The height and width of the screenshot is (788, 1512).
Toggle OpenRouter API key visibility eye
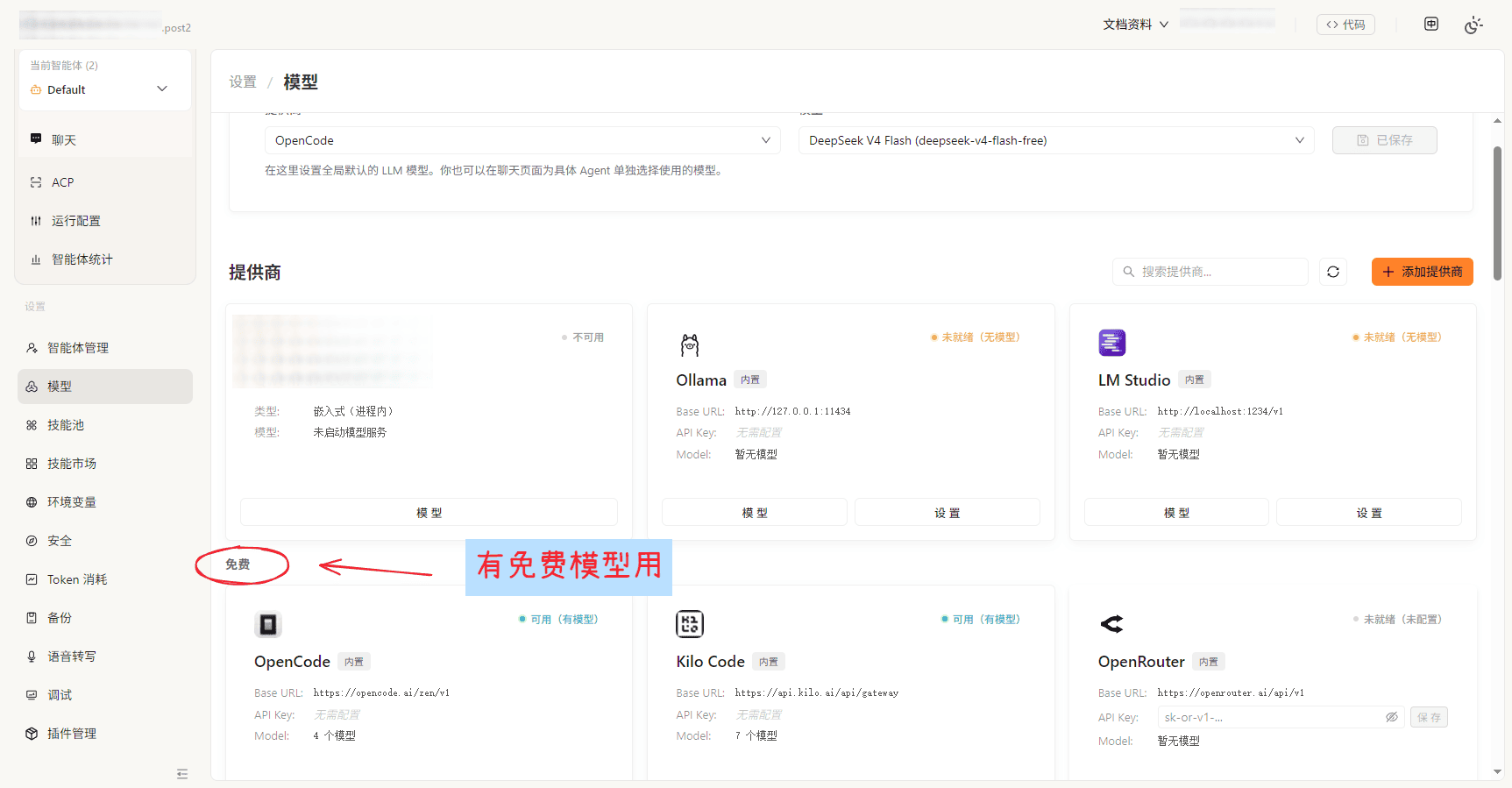[1391, 717]
